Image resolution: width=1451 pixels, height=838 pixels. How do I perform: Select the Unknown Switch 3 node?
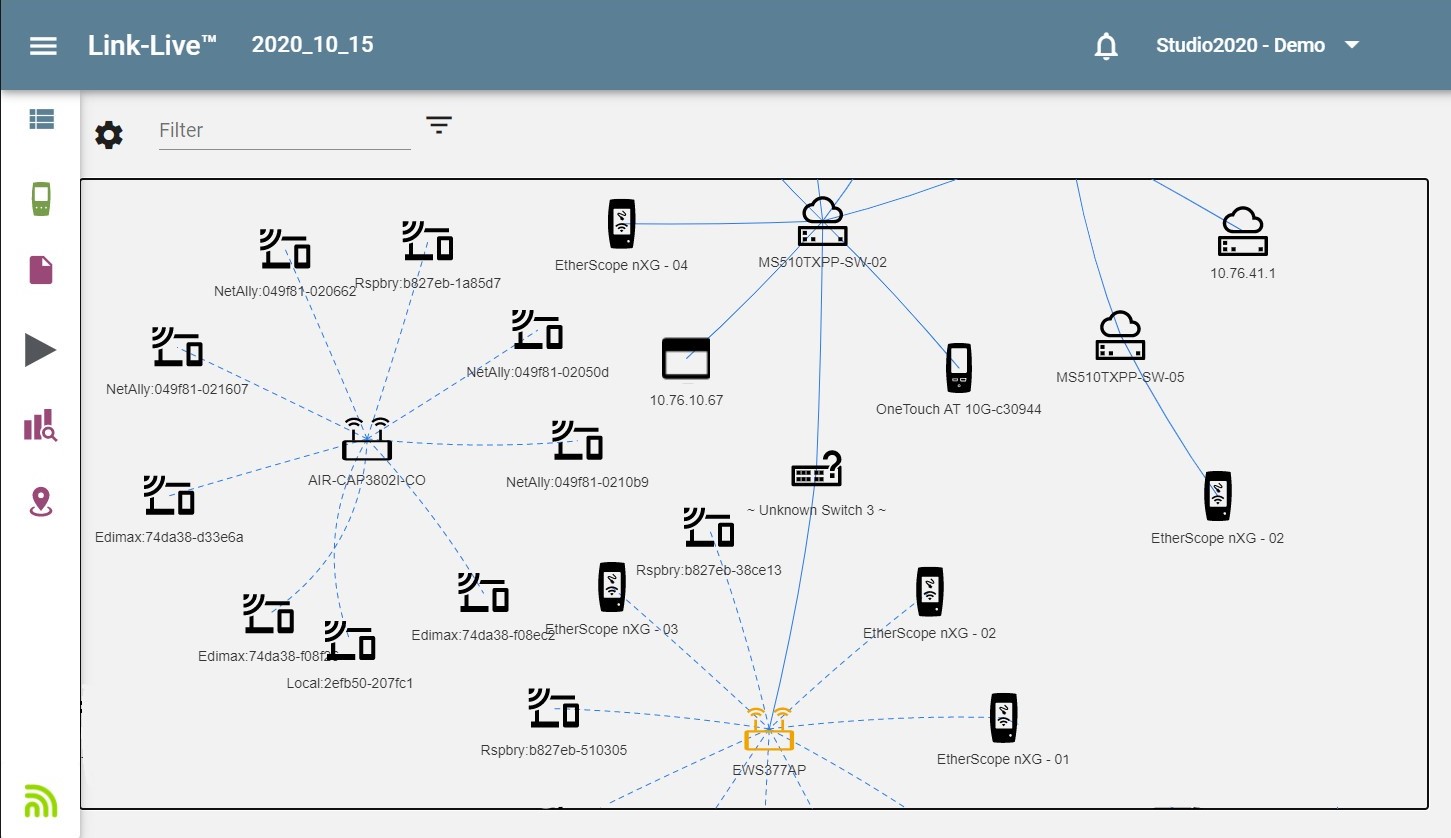(x=817, y=470)
